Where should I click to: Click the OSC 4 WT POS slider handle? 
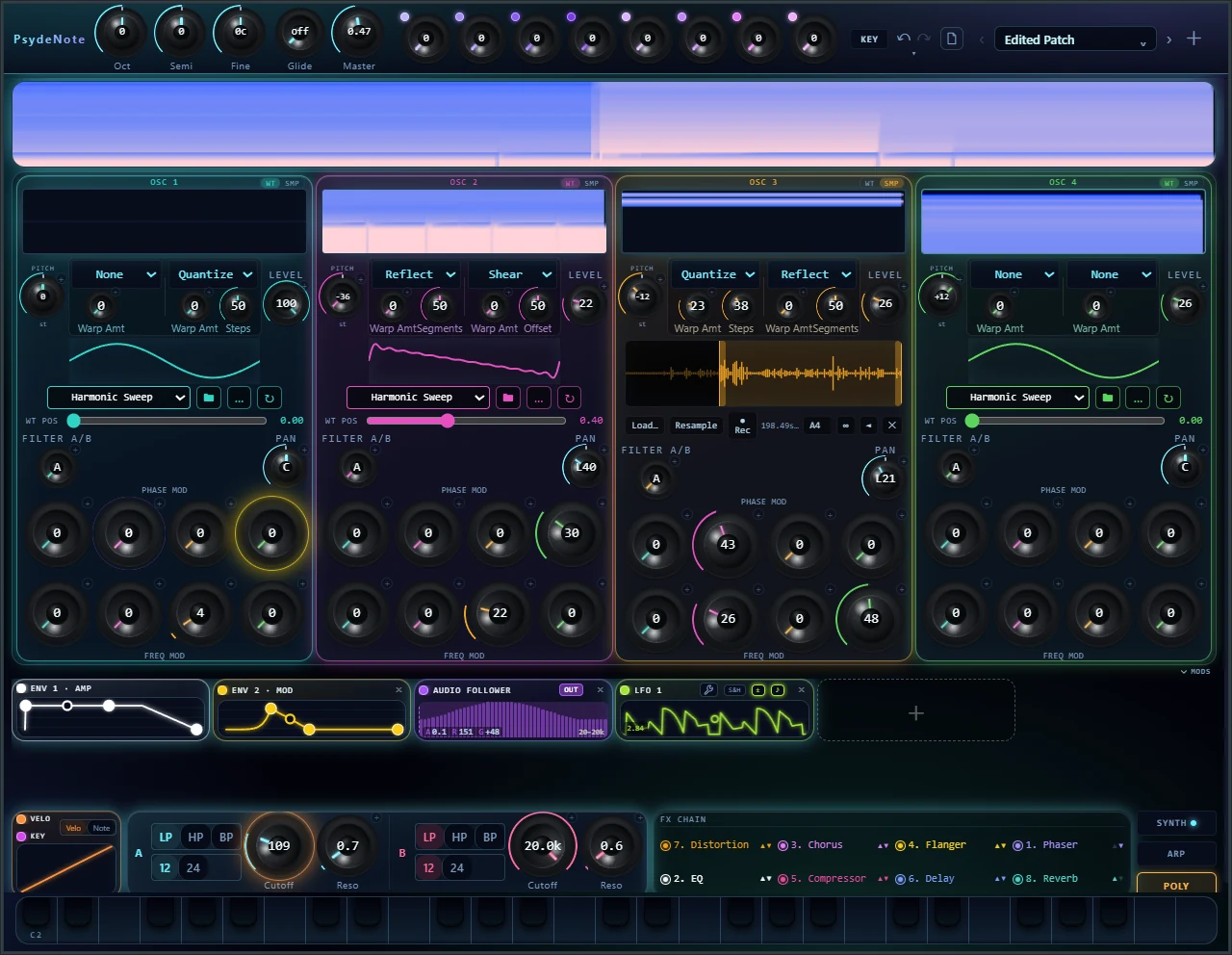click(x=972, y=421)
